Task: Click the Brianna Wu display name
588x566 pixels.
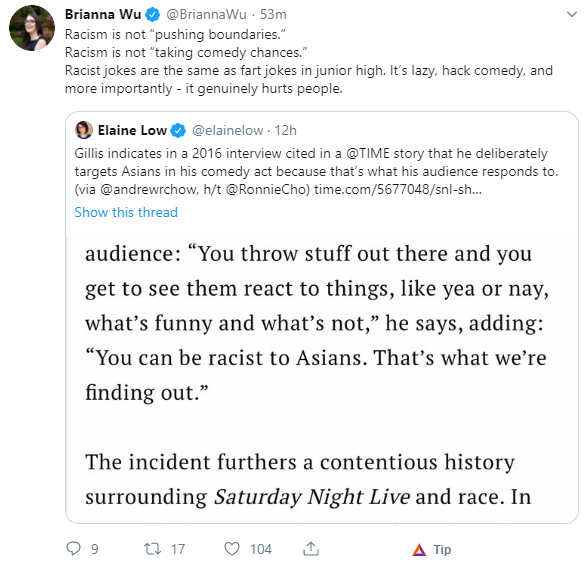Action: (103, 14)
